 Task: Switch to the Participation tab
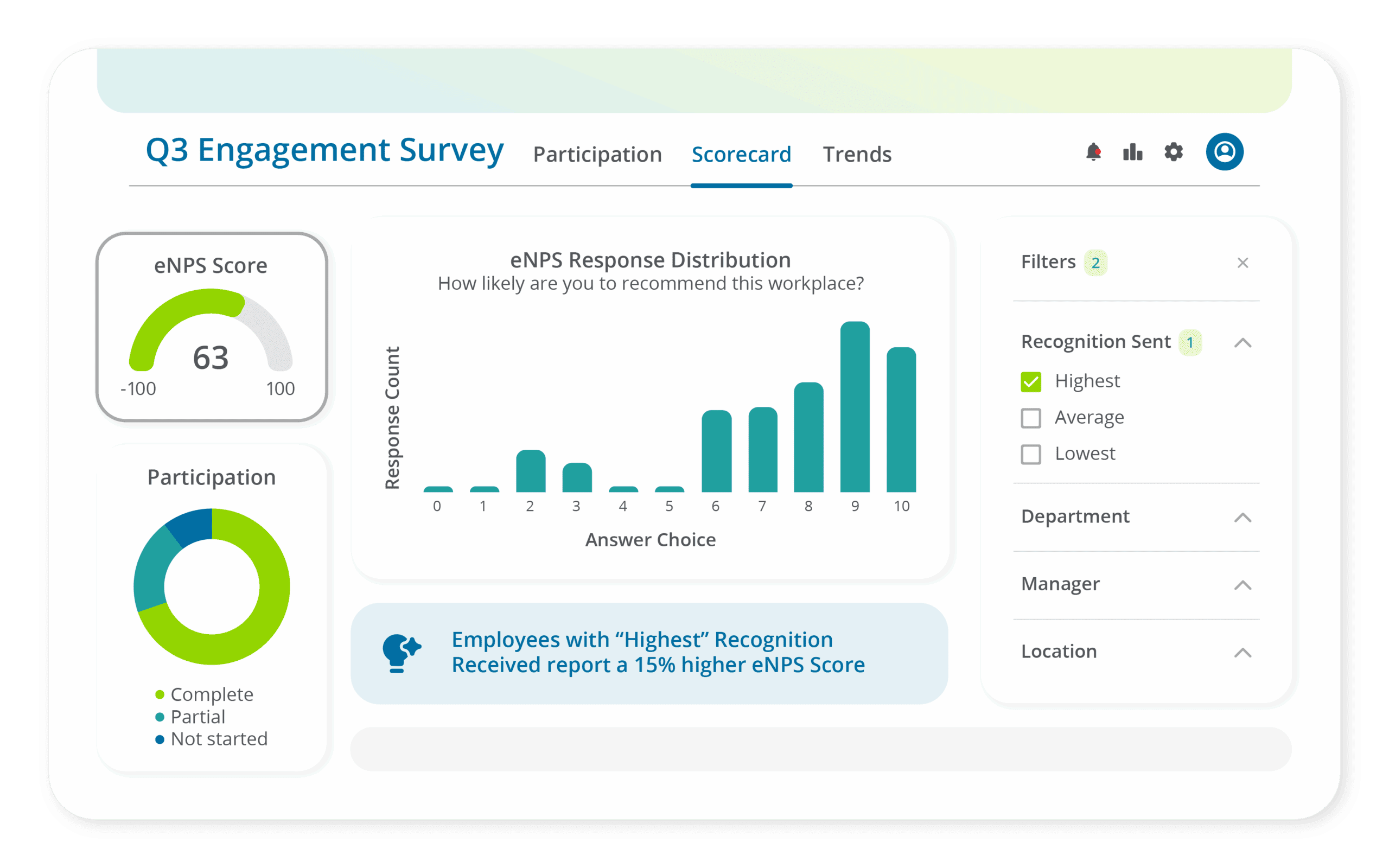[x=597, y=155]
